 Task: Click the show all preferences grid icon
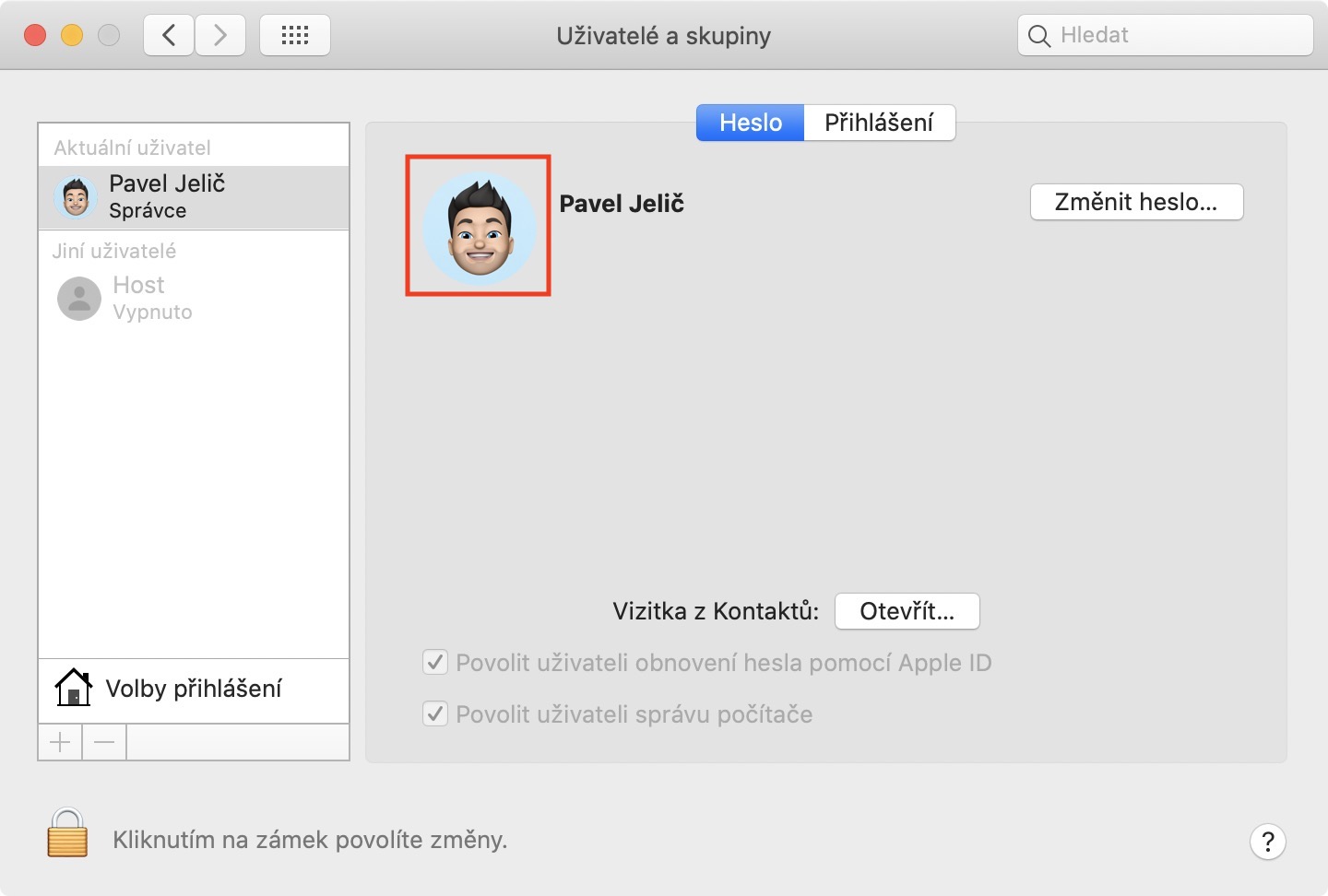pos(295,36)
